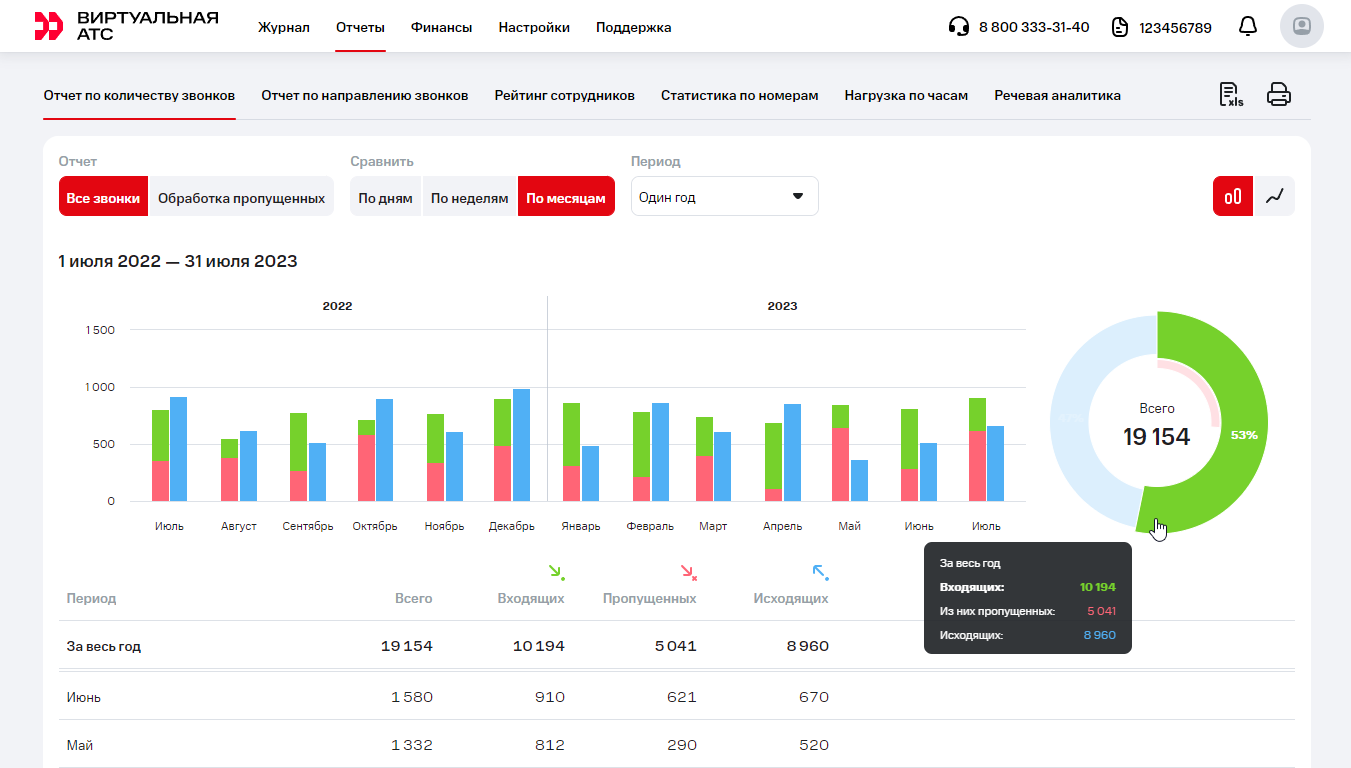
Task: Open the Период dropdown Один год
Action: click(x=724, y=197)
